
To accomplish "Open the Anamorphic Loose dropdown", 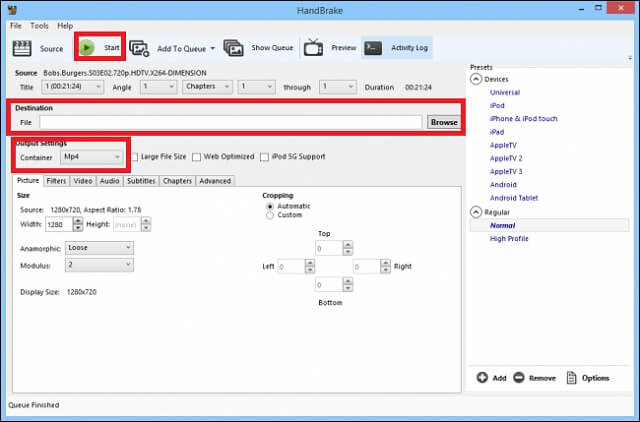I will (x=99, y=248).
